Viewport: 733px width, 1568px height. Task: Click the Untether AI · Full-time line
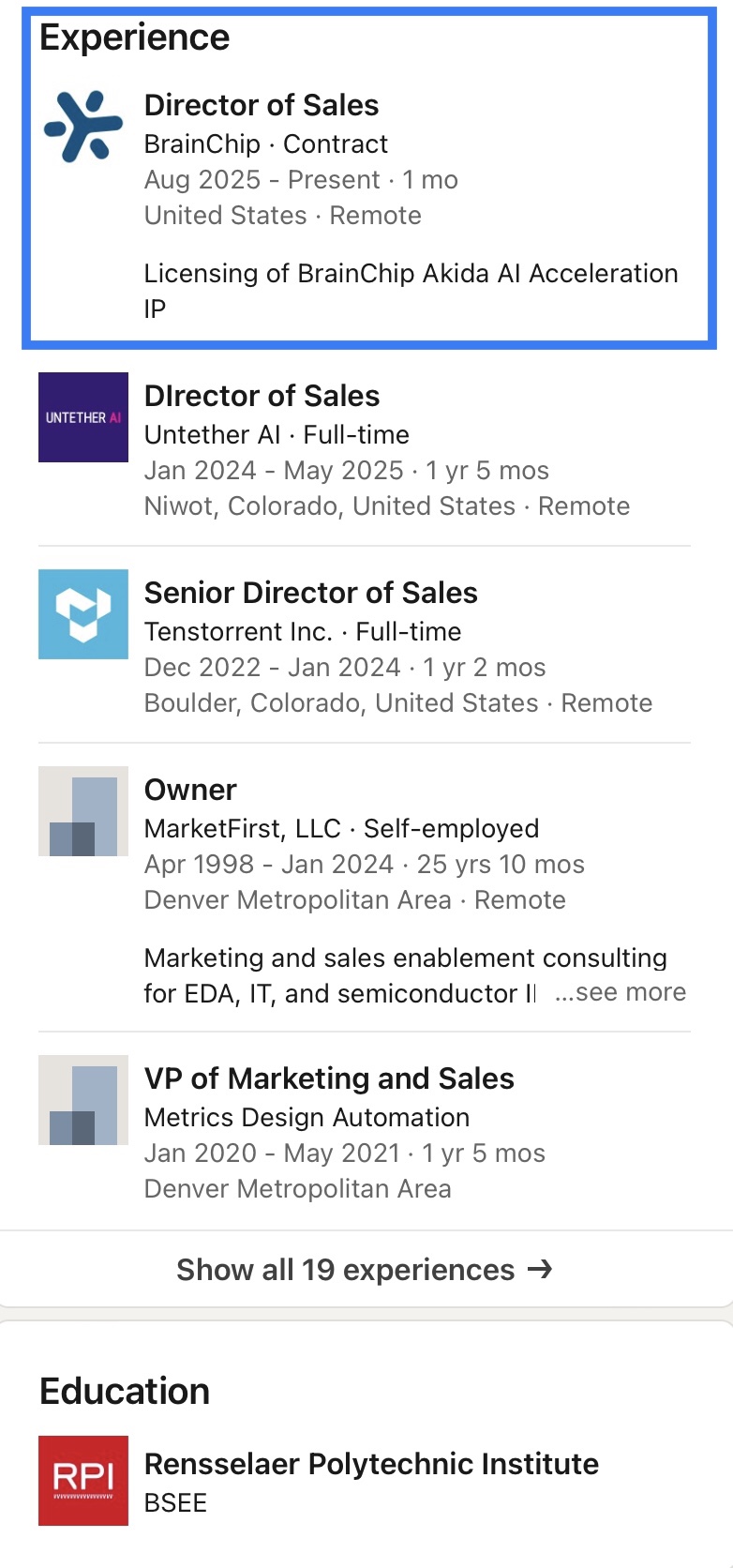click(277, 435)
